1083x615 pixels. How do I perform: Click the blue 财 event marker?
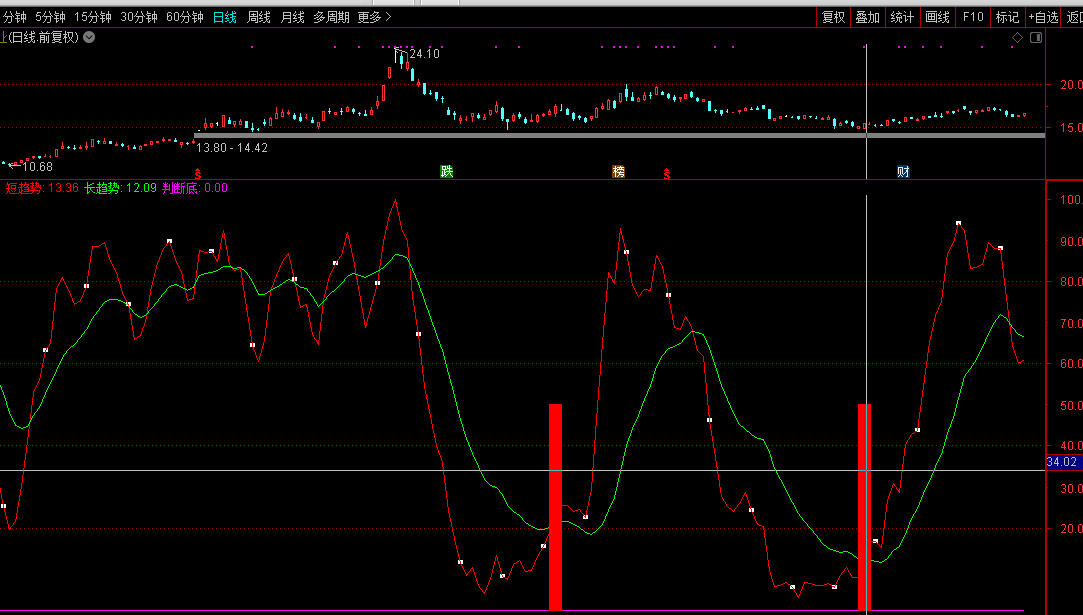coord(903,171)
